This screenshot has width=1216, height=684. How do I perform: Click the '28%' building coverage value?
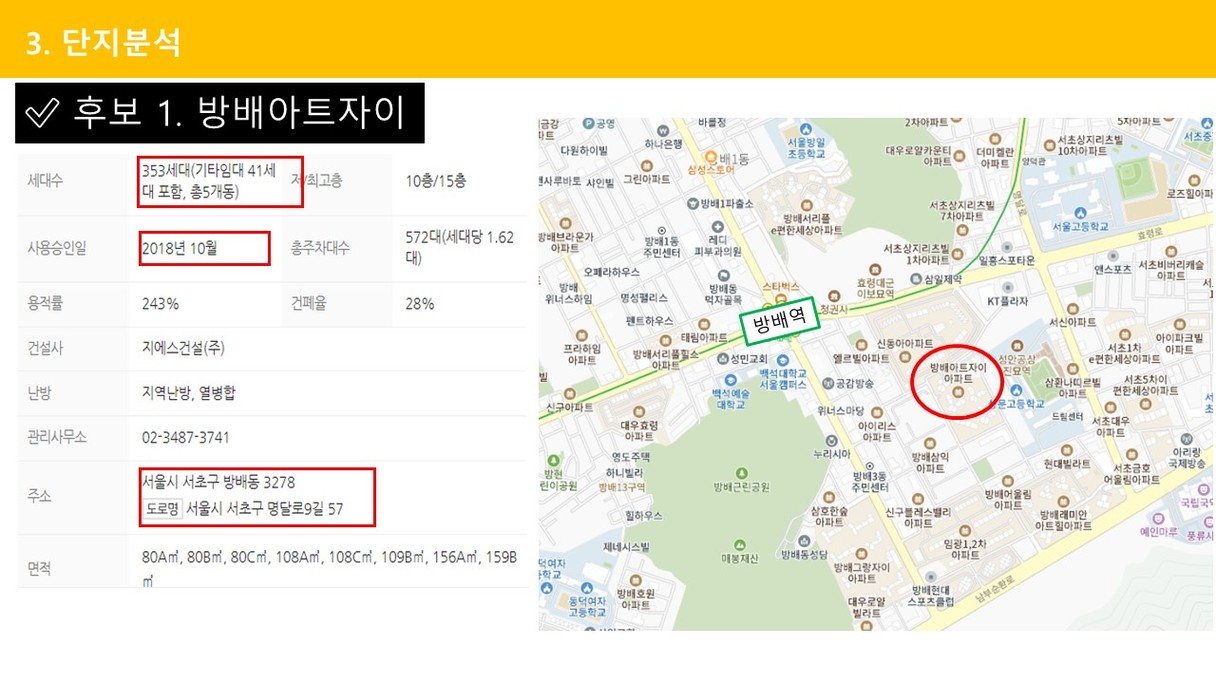point(420,304)
